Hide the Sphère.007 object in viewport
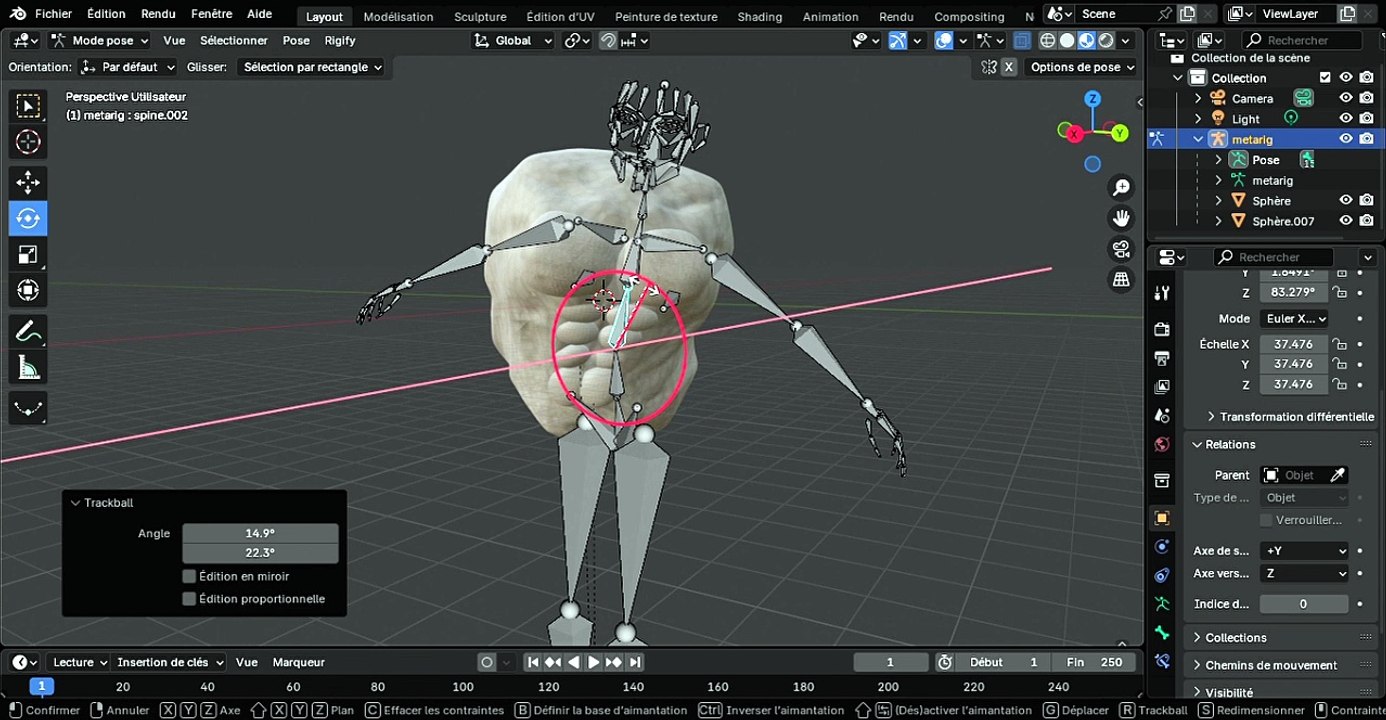 (1346, 221)
